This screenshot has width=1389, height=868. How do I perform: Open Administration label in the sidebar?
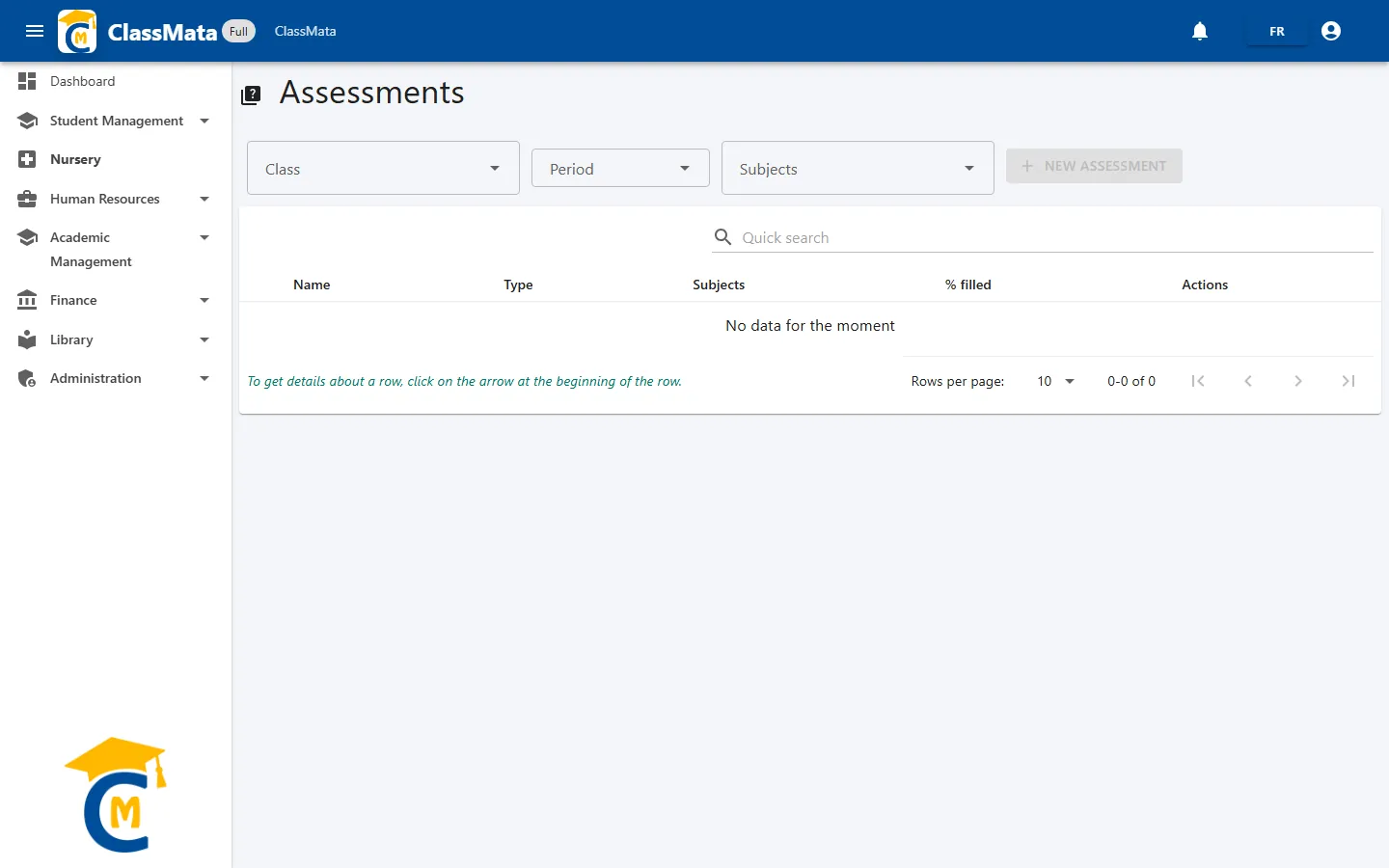click(x=95, y=378)
